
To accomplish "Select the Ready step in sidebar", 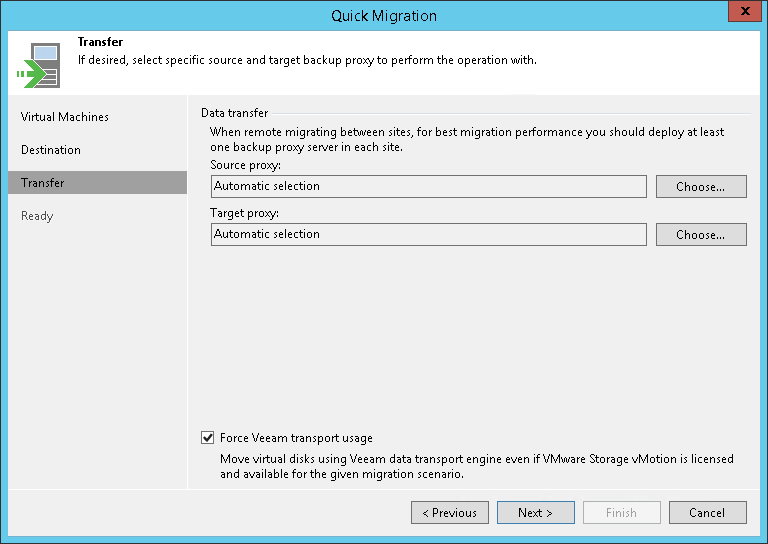I will pyautogui.click(x=37, y=216).
